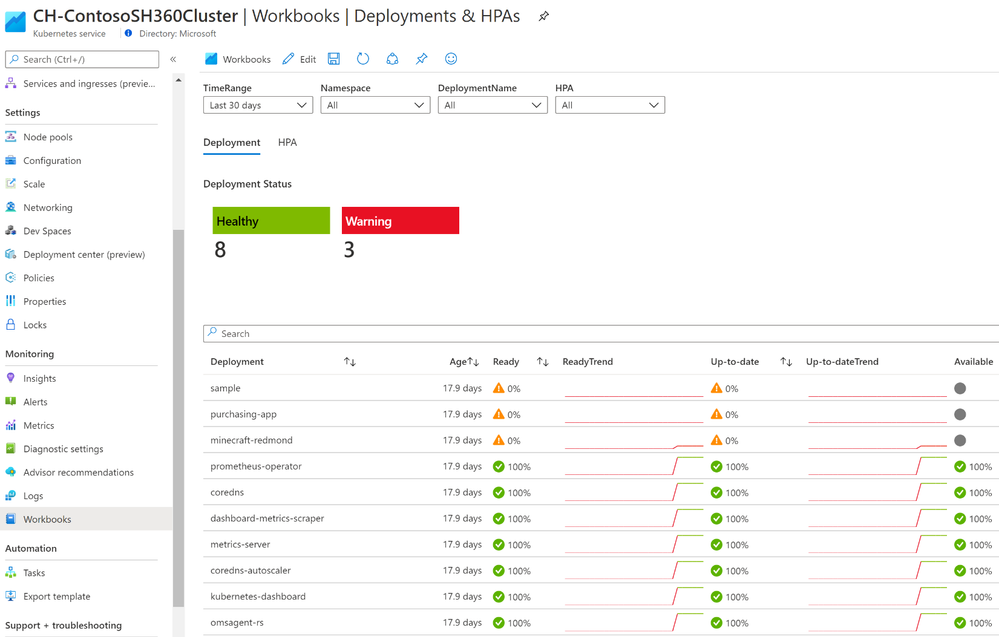Click the purchasing-app gray Available dot
Screen dimensions: 999x637
[x=960, y=414]
